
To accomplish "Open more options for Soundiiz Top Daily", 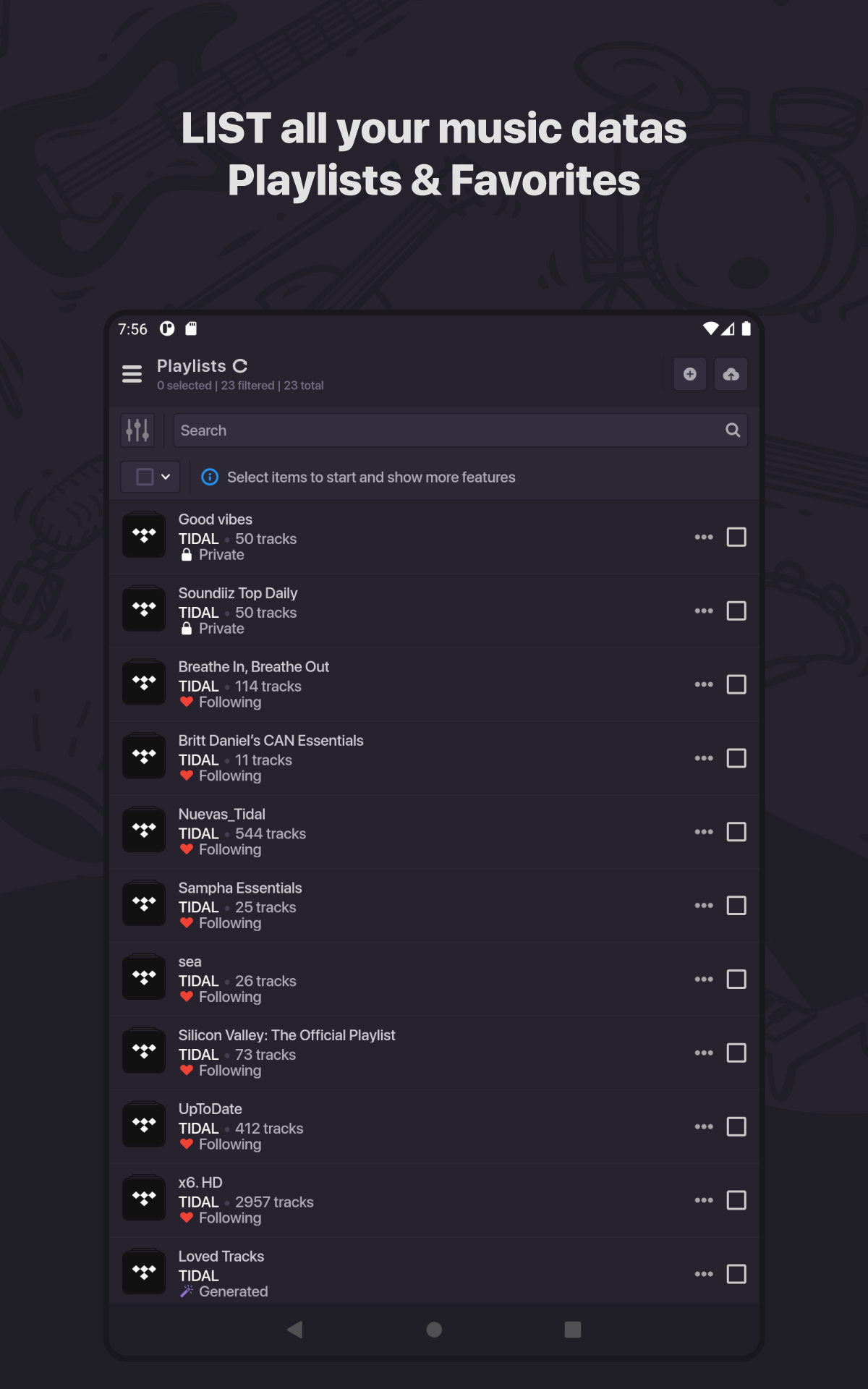I will pyautogui.click(x=703, y=611).
